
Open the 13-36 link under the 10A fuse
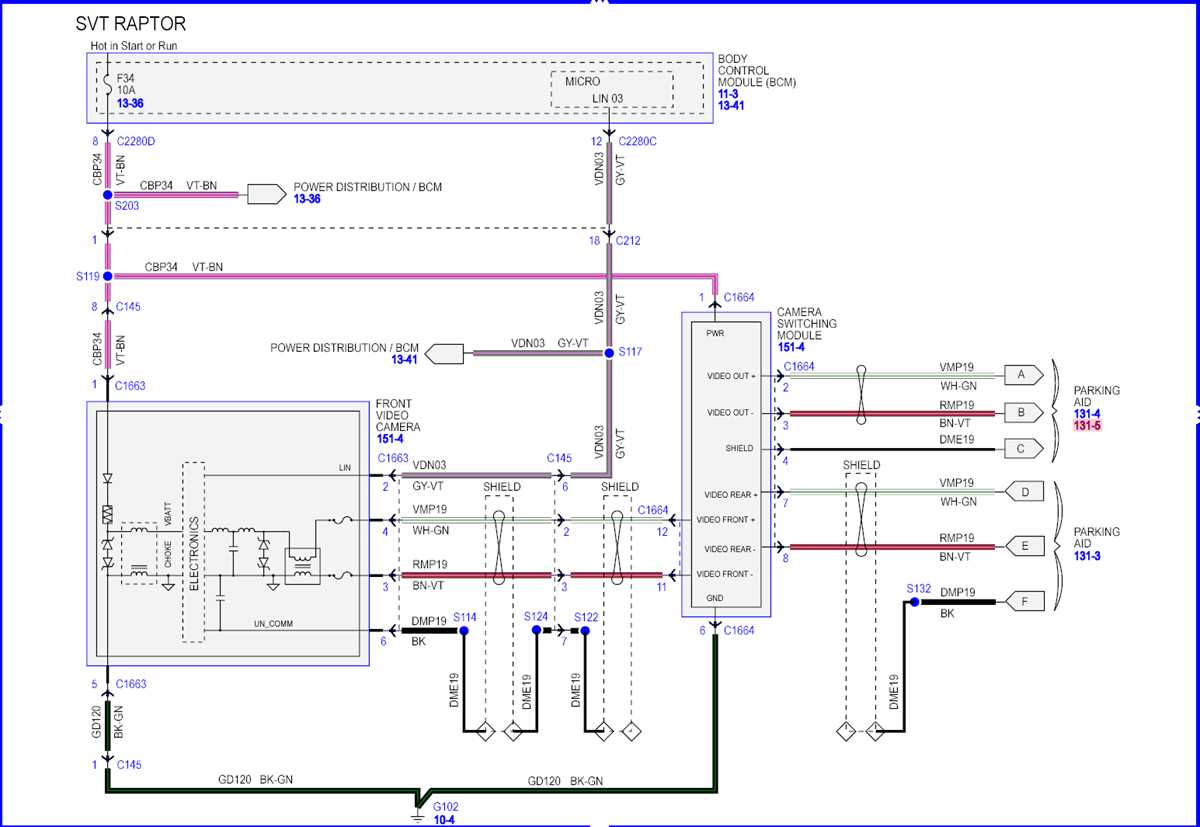130,102
